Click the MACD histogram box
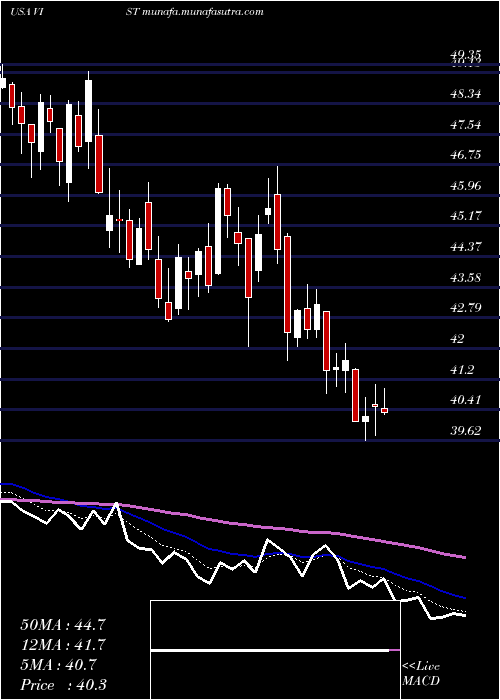 pos(275,650)
